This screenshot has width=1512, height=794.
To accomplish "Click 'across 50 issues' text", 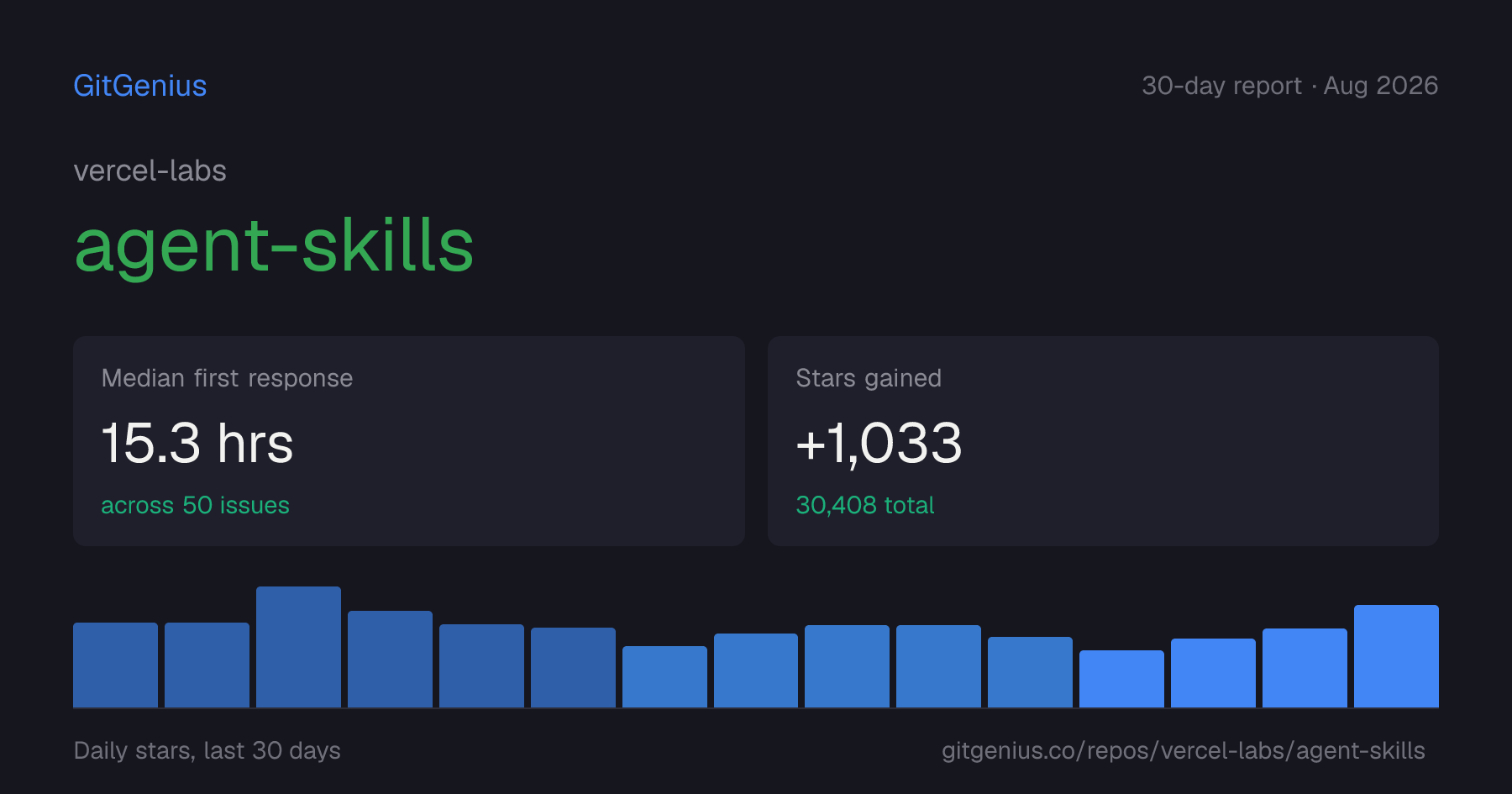I will (x=195, y=505).
